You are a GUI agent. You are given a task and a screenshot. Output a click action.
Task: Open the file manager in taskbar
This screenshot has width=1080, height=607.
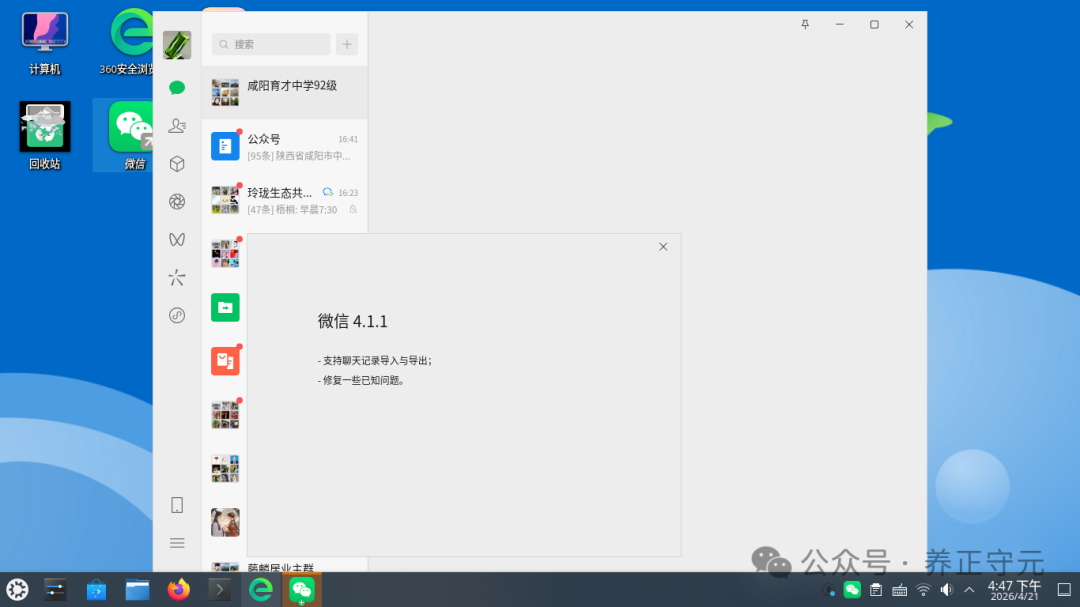click(x=137, y=590)
